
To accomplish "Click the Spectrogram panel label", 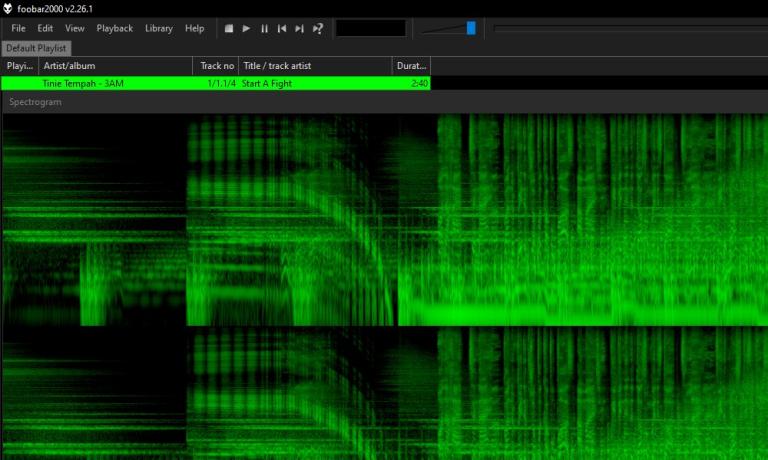I will (35, 102).
